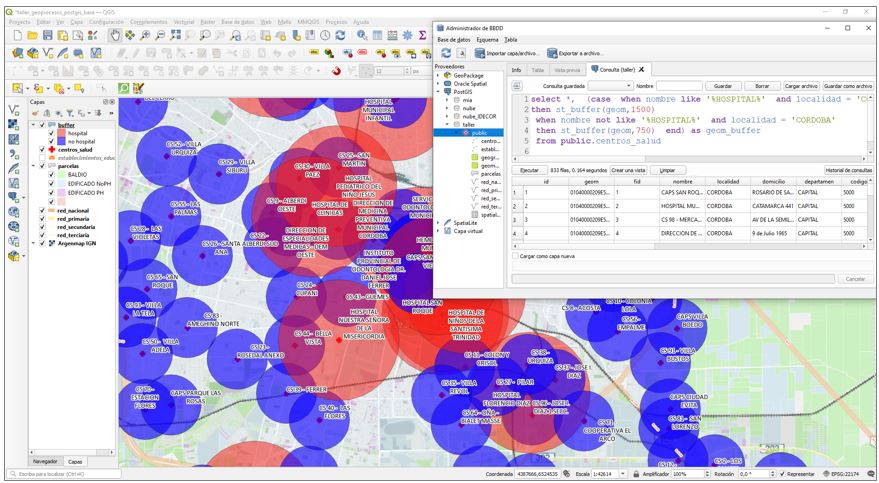This screenshot has height=483, width=879.
Task: Toggle the red magnet snapping icon
Action: pyautogui.click(x=336, y=71)
